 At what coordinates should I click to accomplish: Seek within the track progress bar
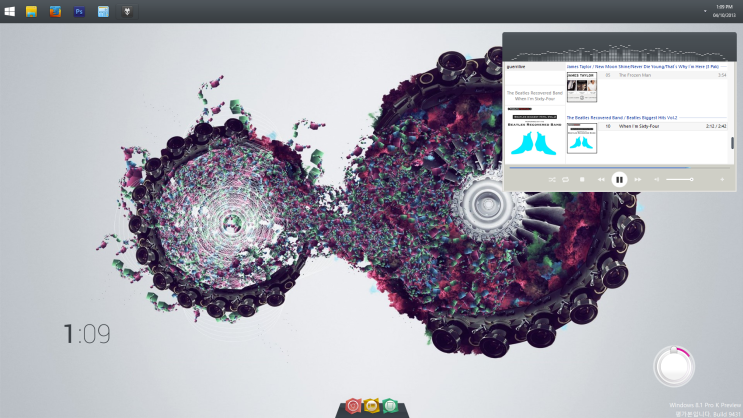[600, 167]
